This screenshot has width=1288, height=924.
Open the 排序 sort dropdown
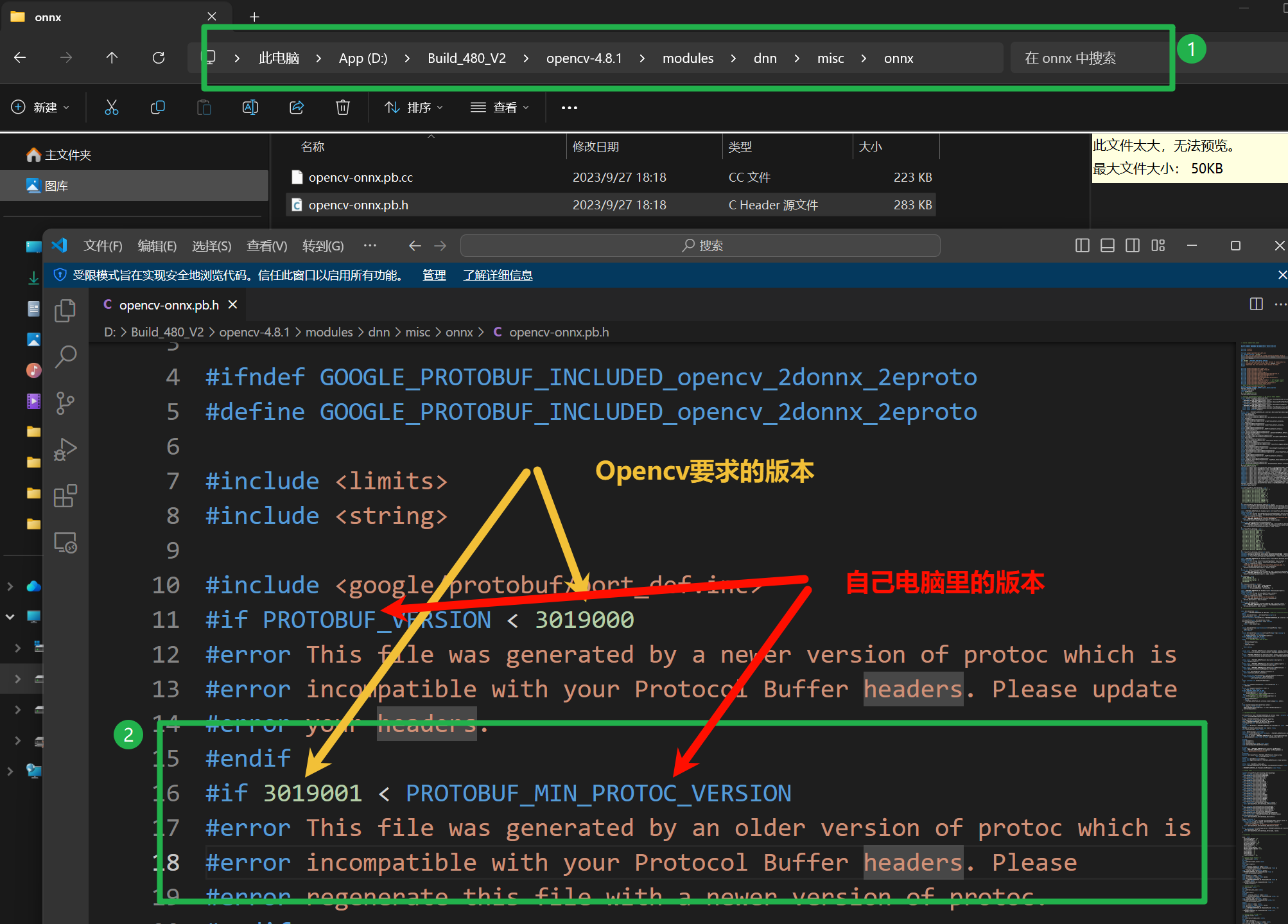(x=414, y=107)
